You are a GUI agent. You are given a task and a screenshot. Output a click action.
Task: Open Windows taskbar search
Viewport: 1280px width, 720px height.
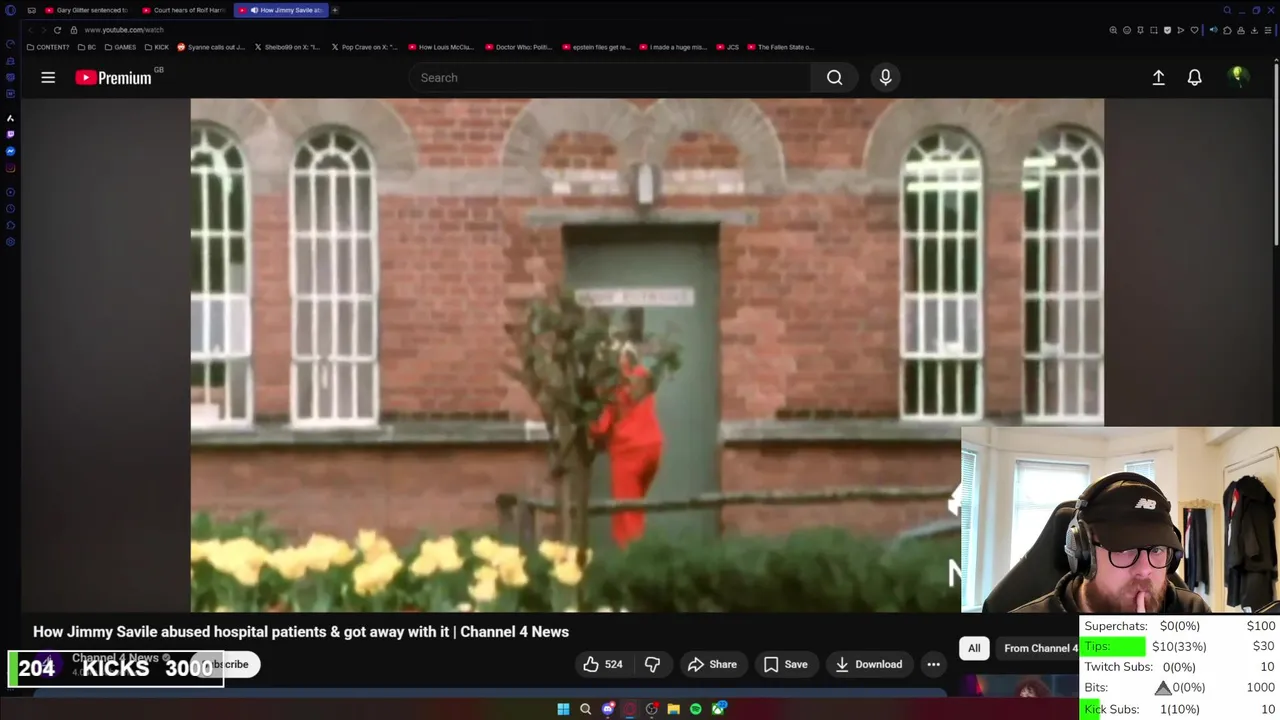[x=585, y=709]
